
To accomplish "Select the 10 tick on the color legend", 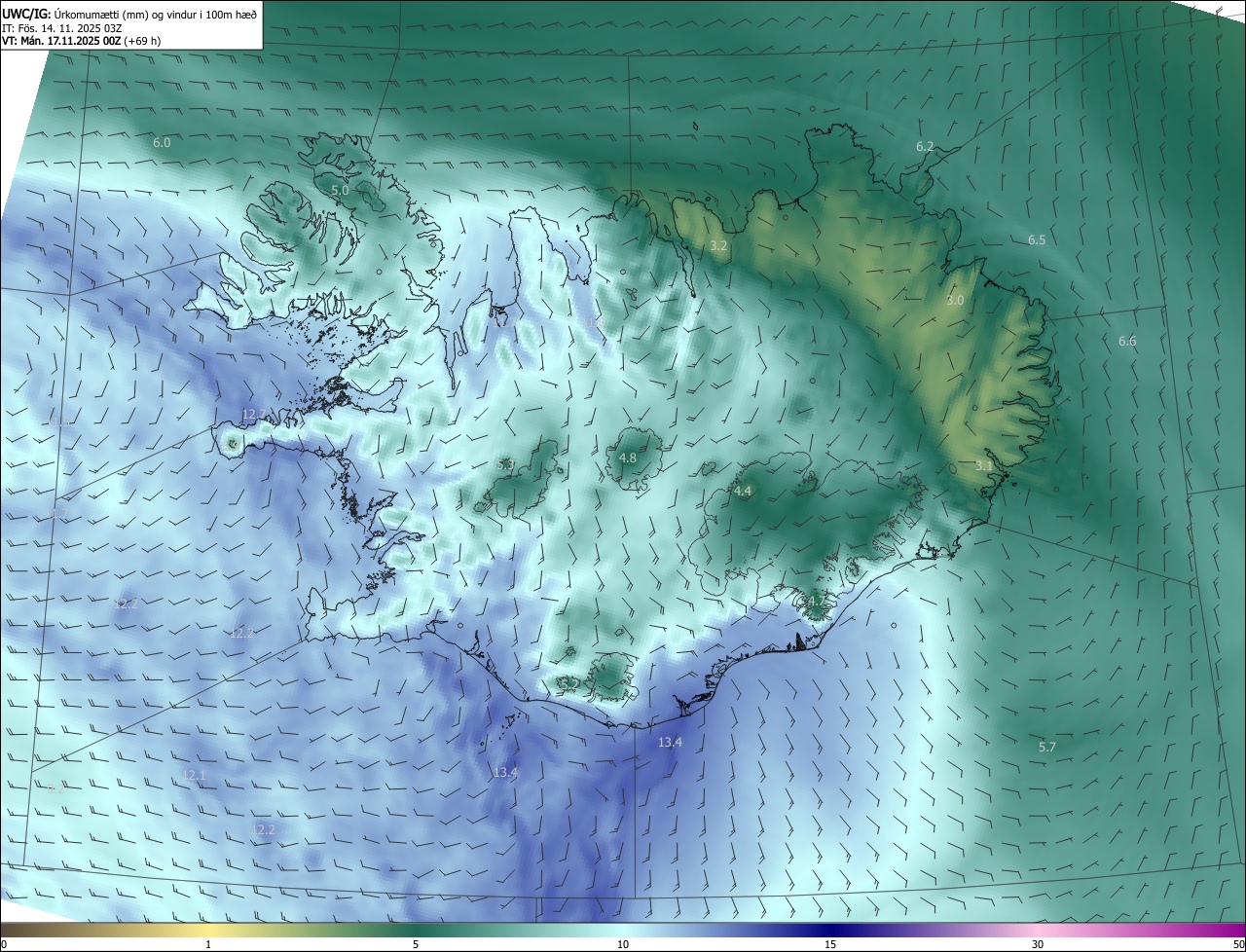I will pyautogui.click(x=623, y=944).
